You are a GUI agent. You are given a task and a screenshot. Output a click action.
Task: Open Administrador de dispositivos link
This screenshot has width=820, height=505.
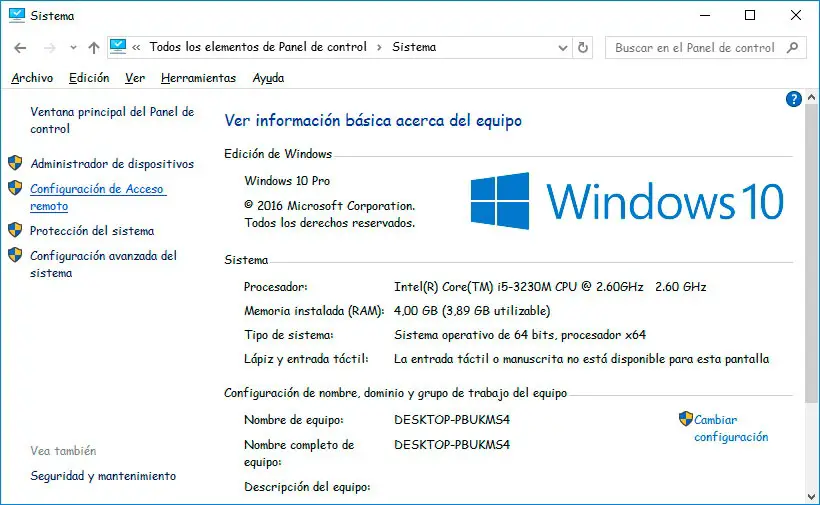[x=112, y=164]
